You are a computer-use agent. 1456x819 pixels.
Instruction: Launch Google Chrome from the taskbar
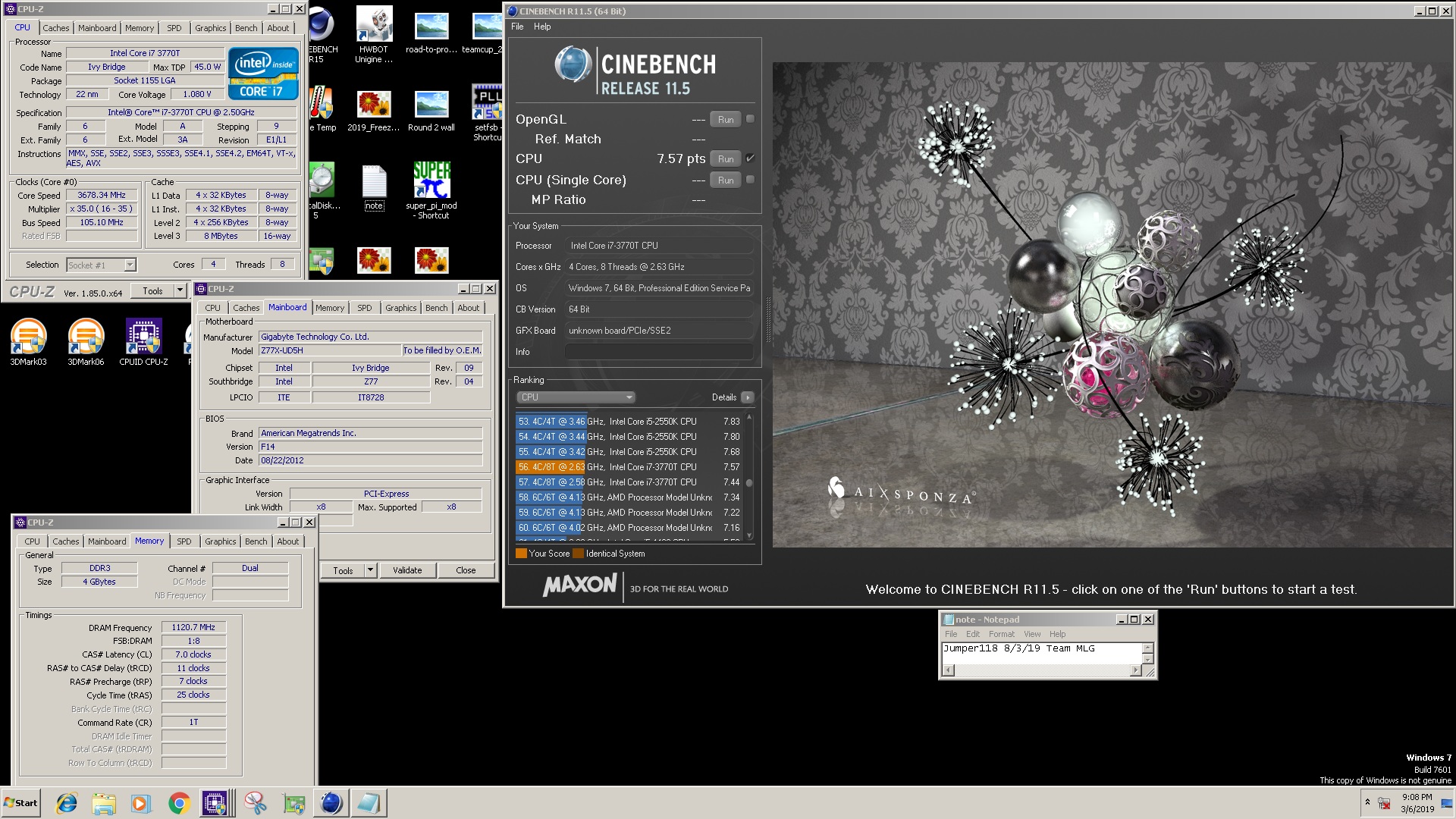(179, 803)
